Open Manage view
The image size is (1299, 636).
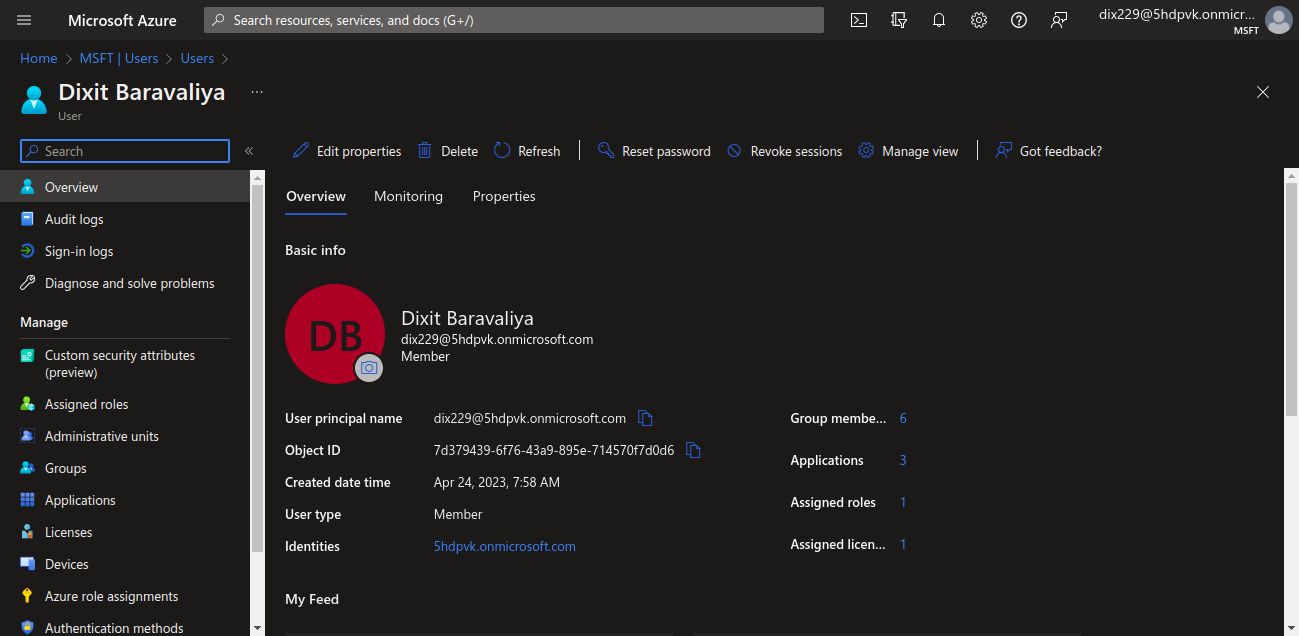coord(908,151)
